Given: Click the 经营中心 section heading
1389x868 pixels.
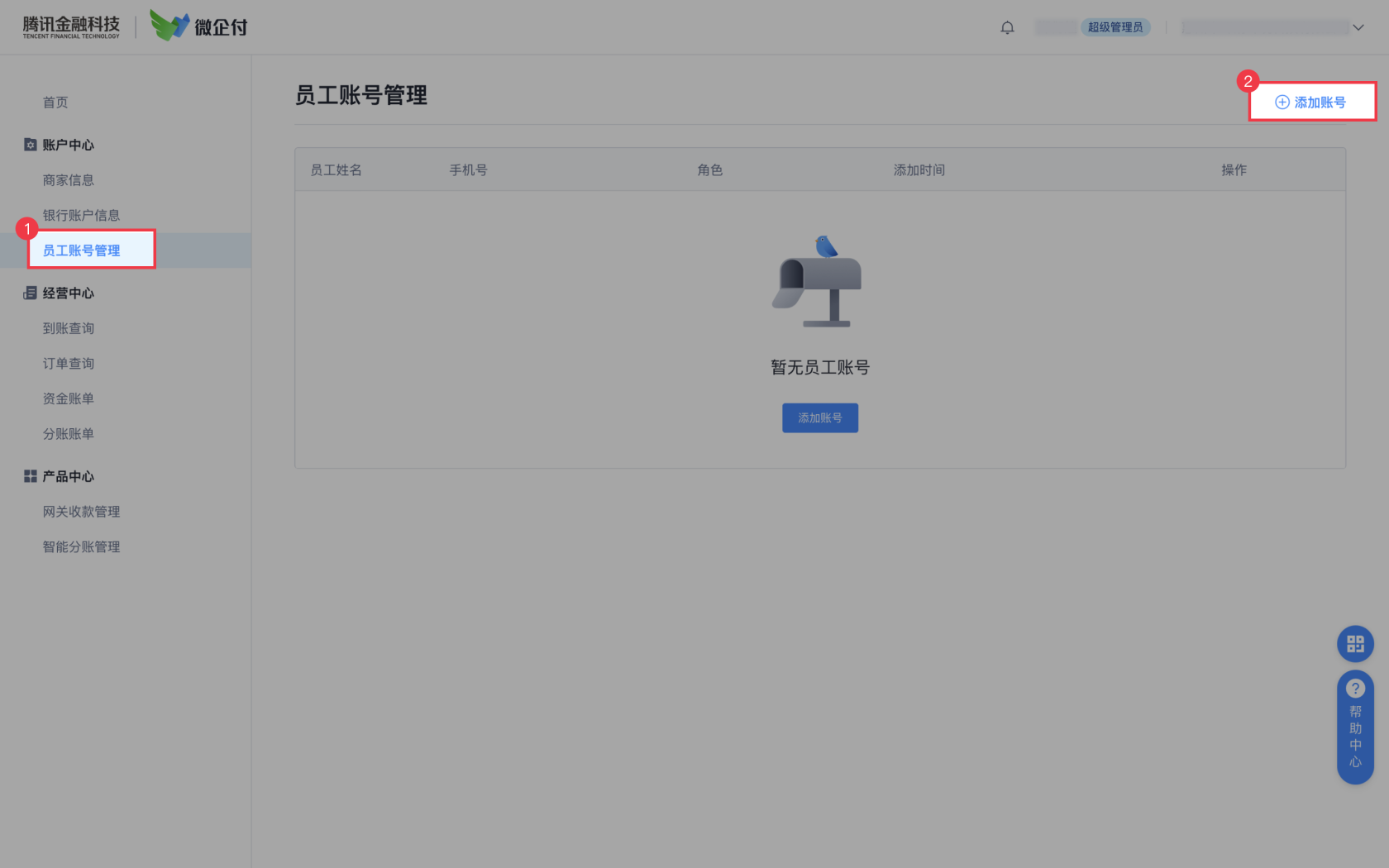Looking at the screenshot, I should (69, 293).
